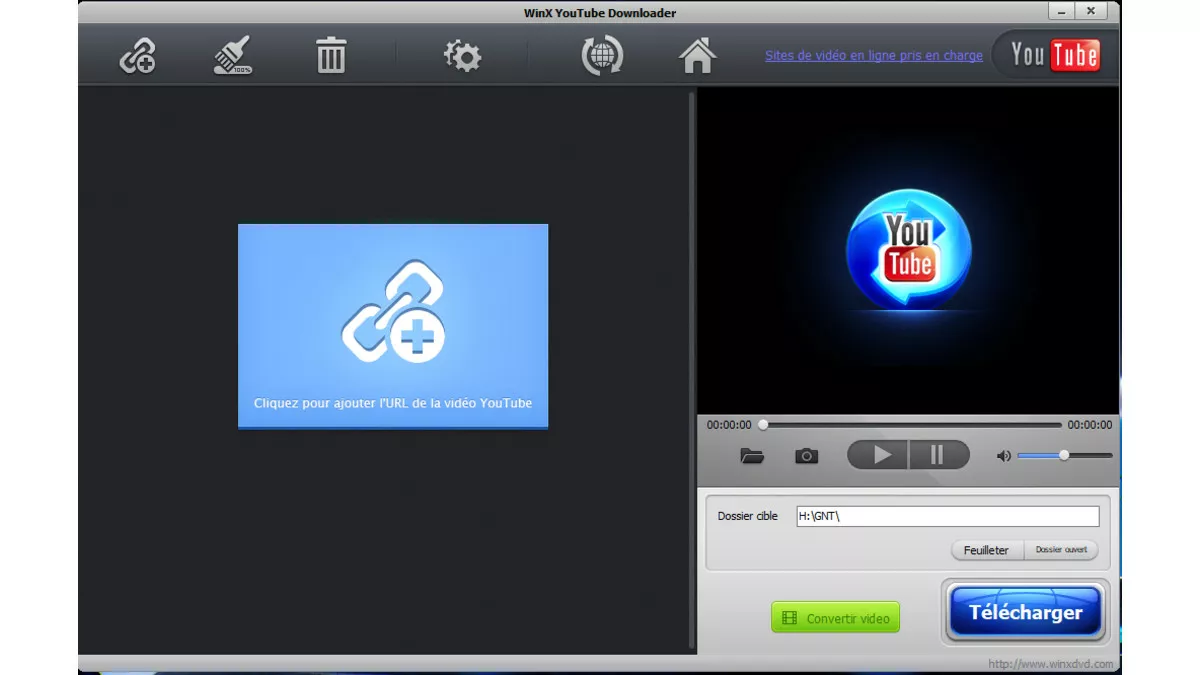Click the Dossier cible path field
The height and width of the screenshot is (675, 1200).
pyautogui.click(x=947, y=516)
